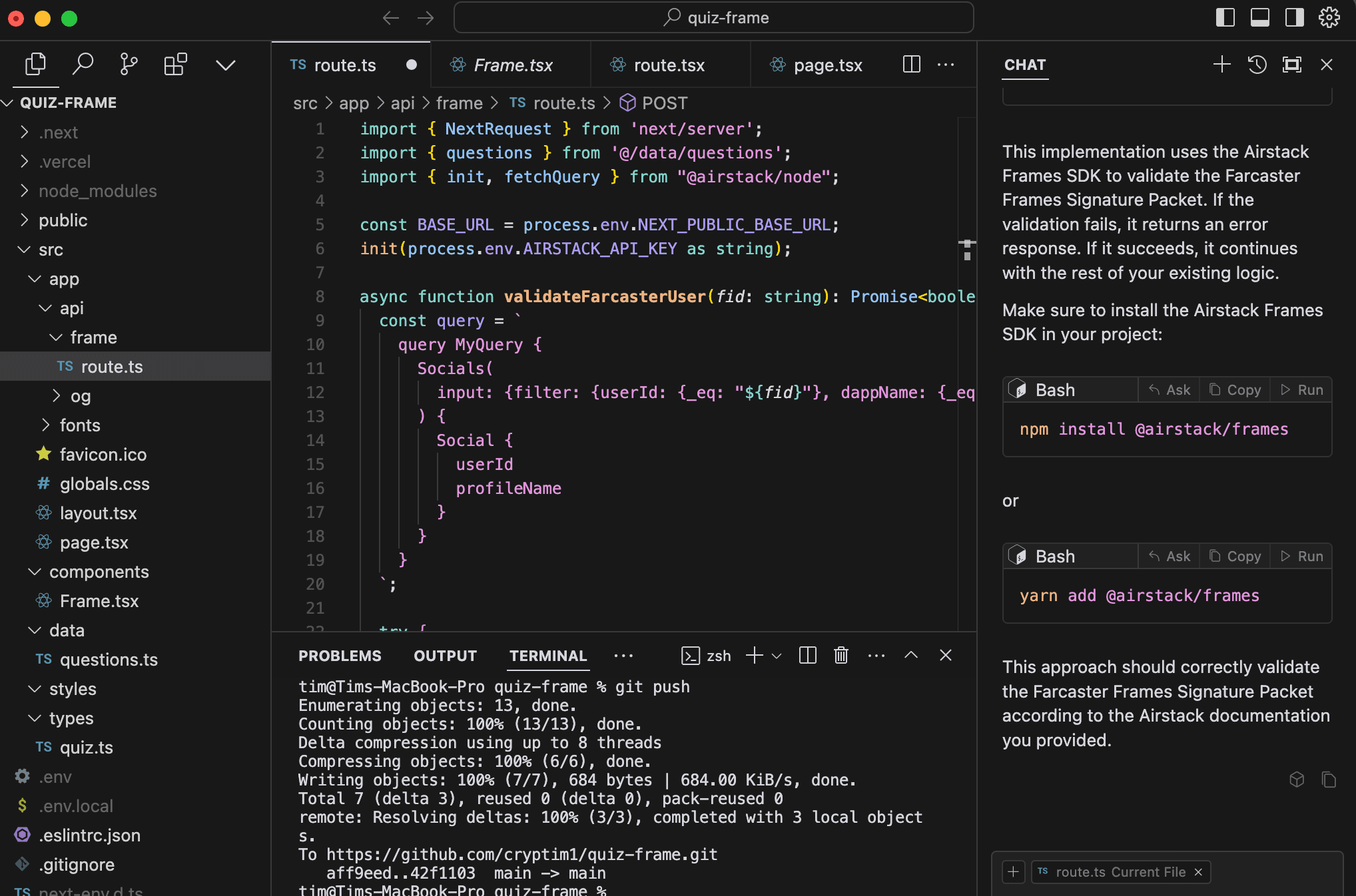Switch to the OUTPUT panel tab
Screen dimensions: 1356x896
(x=445, y=656)
